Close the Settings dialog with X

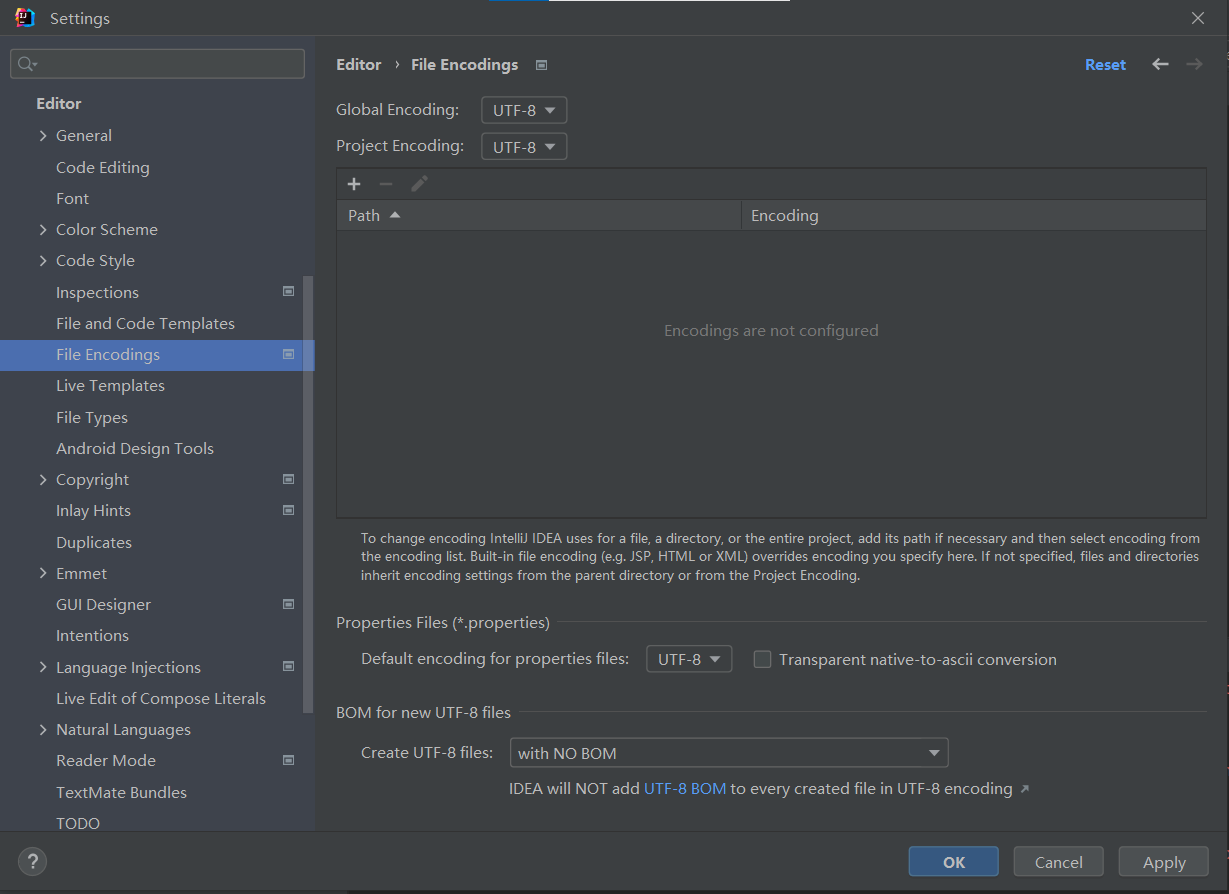point(1198,18)
